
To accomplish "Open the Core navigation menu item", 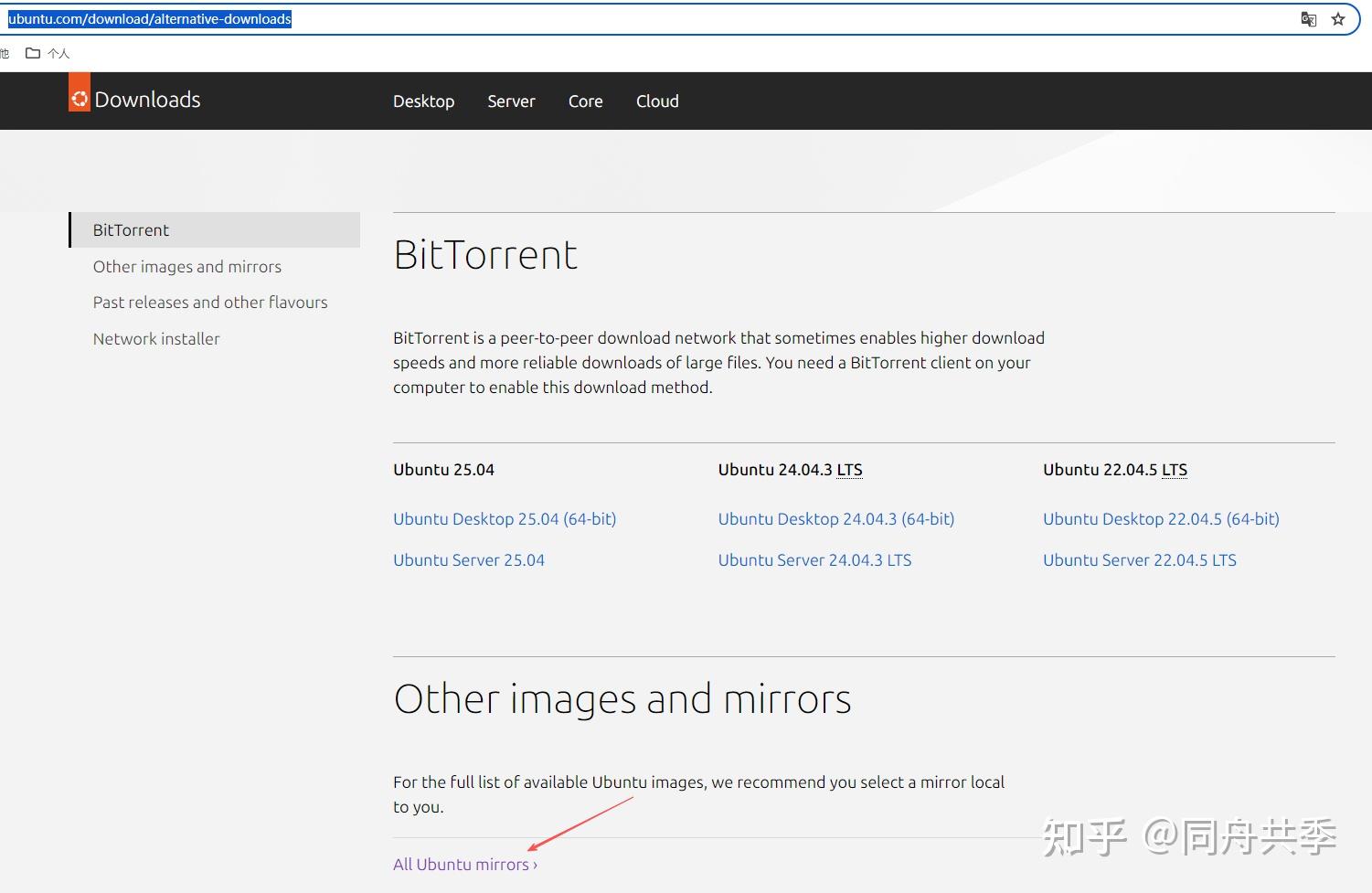I will point(585,101).
